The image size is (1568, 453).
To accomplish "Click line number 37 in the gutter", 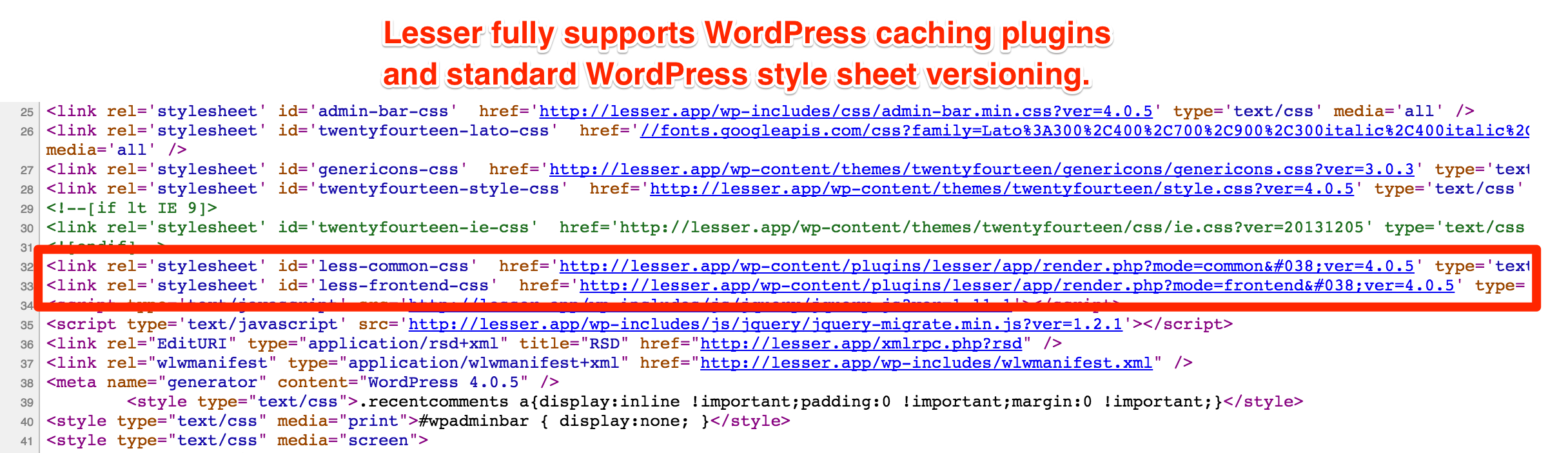I will (x=26, y=364).
